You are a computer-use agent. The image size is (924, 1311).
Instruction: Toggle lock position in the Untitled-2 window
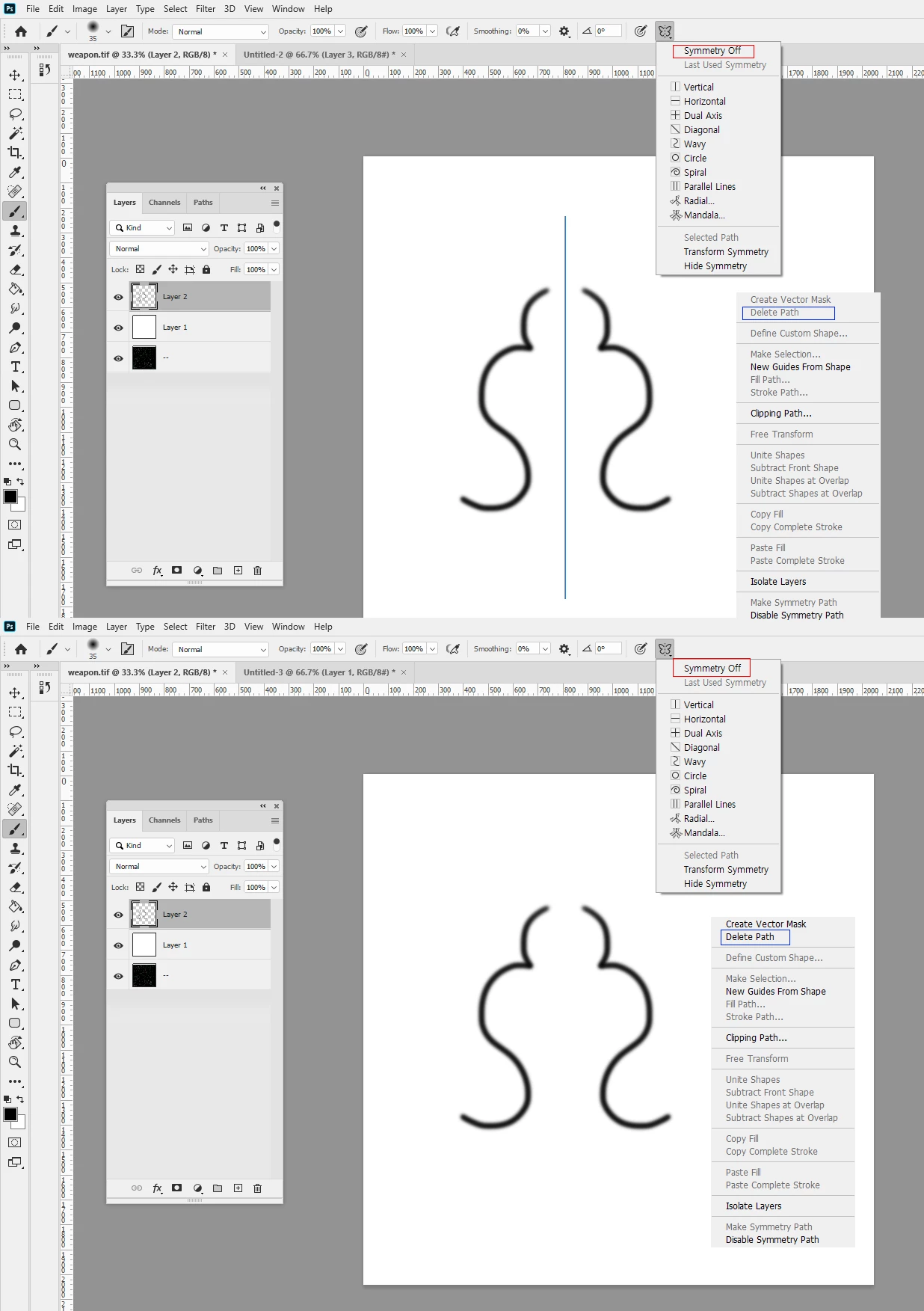173,269
